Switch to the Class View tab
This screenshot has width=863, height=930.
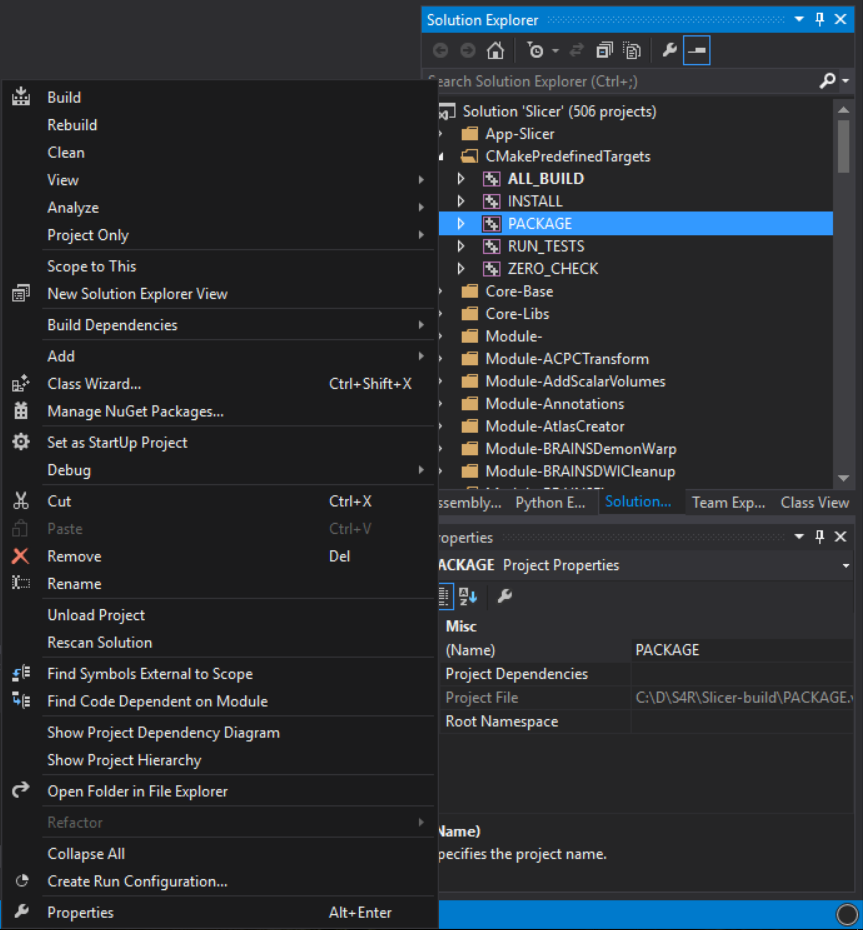(814, 502)
